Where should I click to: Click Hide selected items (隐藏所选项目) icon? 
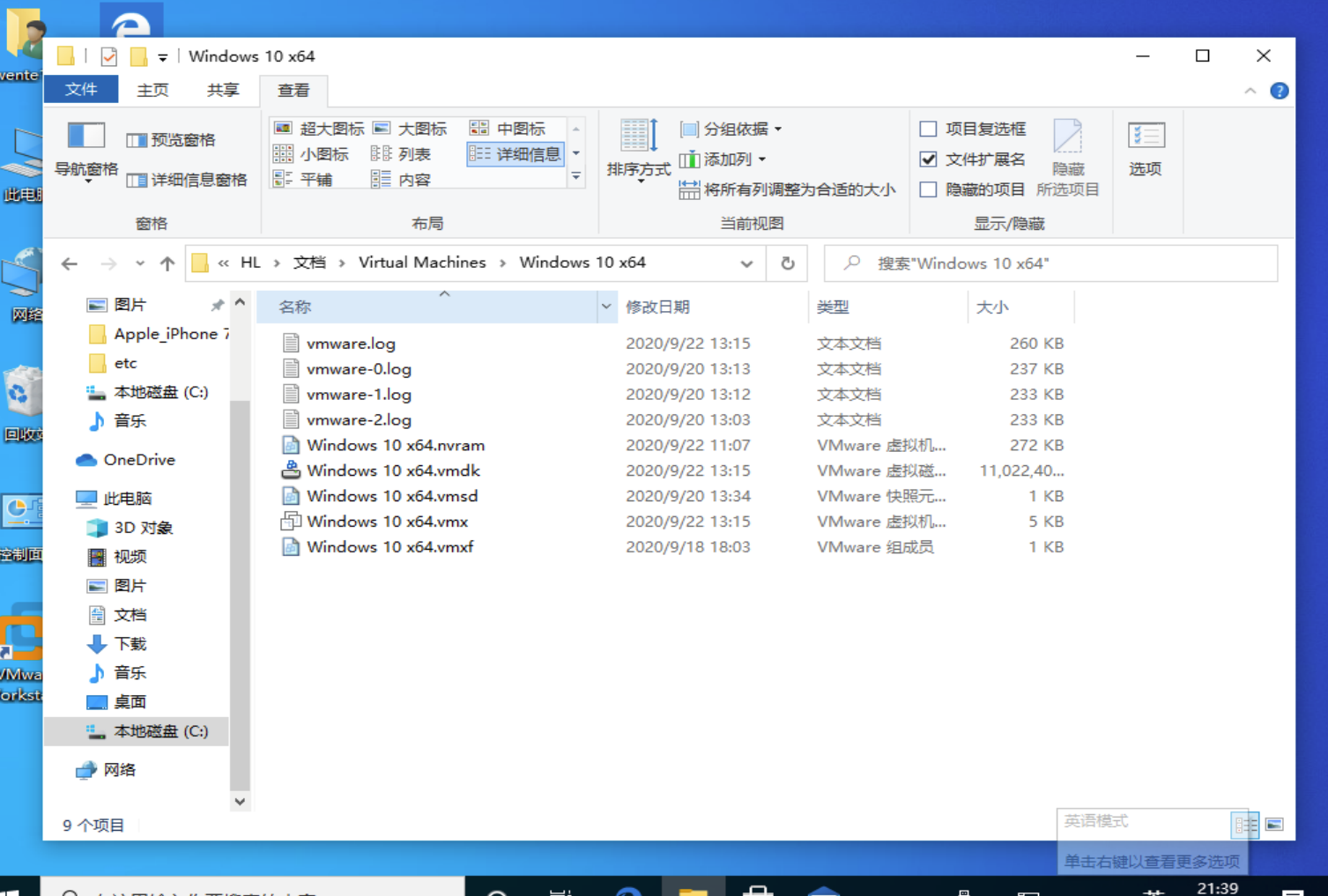(1067, 158)
